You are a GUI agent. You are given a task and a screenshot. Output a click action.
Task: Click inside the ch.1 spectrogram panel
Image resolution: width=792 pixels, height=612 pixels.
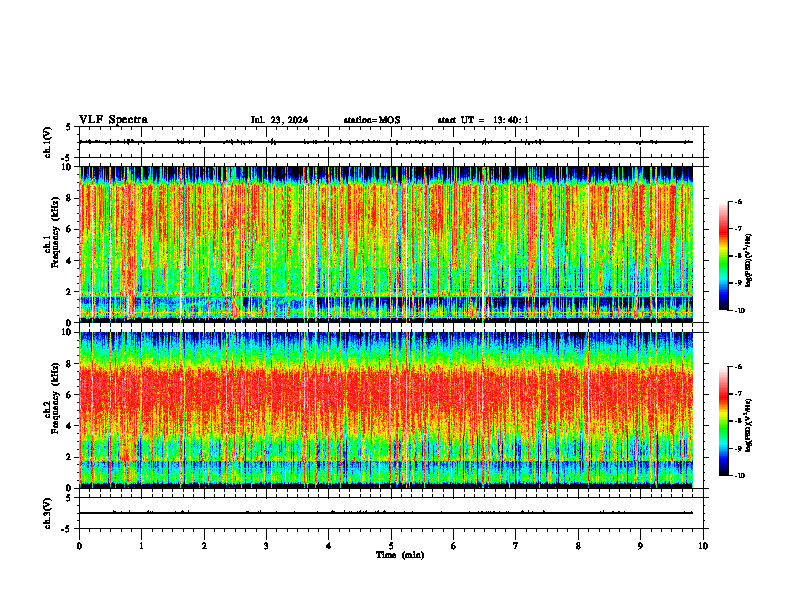tap(386, 244)
